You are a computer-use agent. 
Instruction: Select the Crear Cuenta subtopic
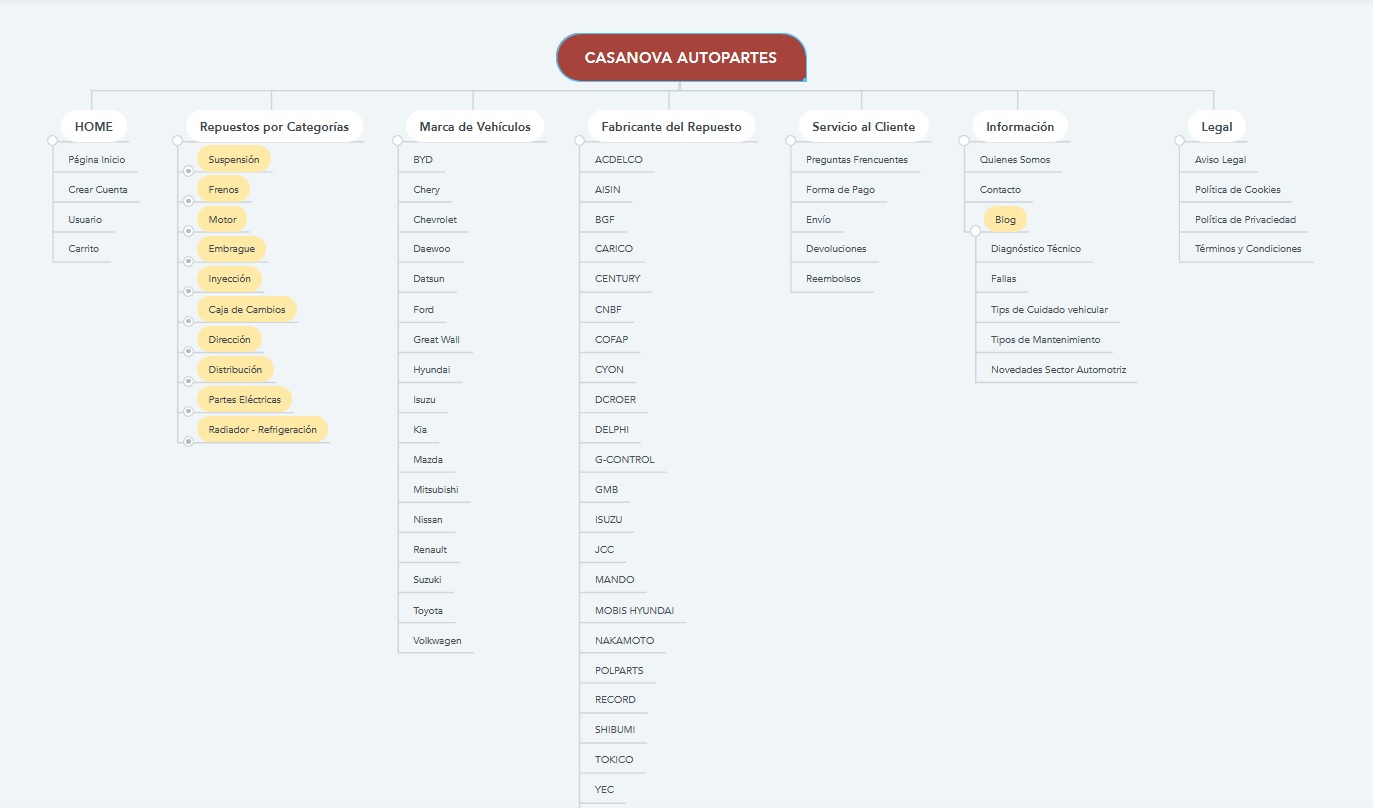point(97,189)
